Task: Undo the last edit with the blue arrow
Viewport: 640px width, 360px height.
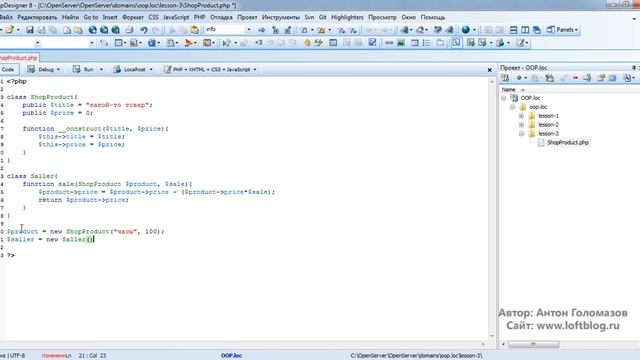Action: (x=144, y=30)
